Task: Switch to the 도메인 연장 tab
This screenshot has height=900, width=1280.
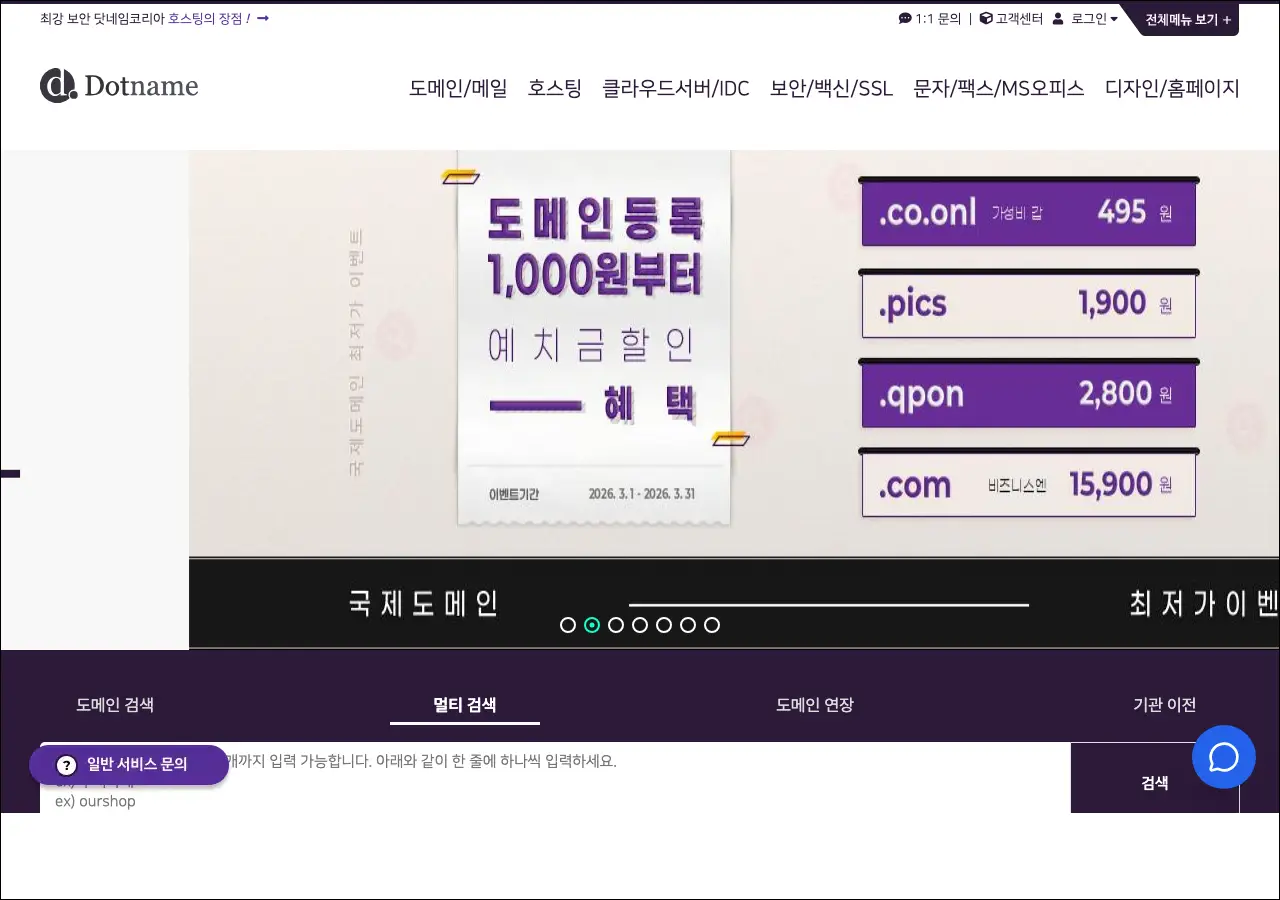Action: click(814, 705)
